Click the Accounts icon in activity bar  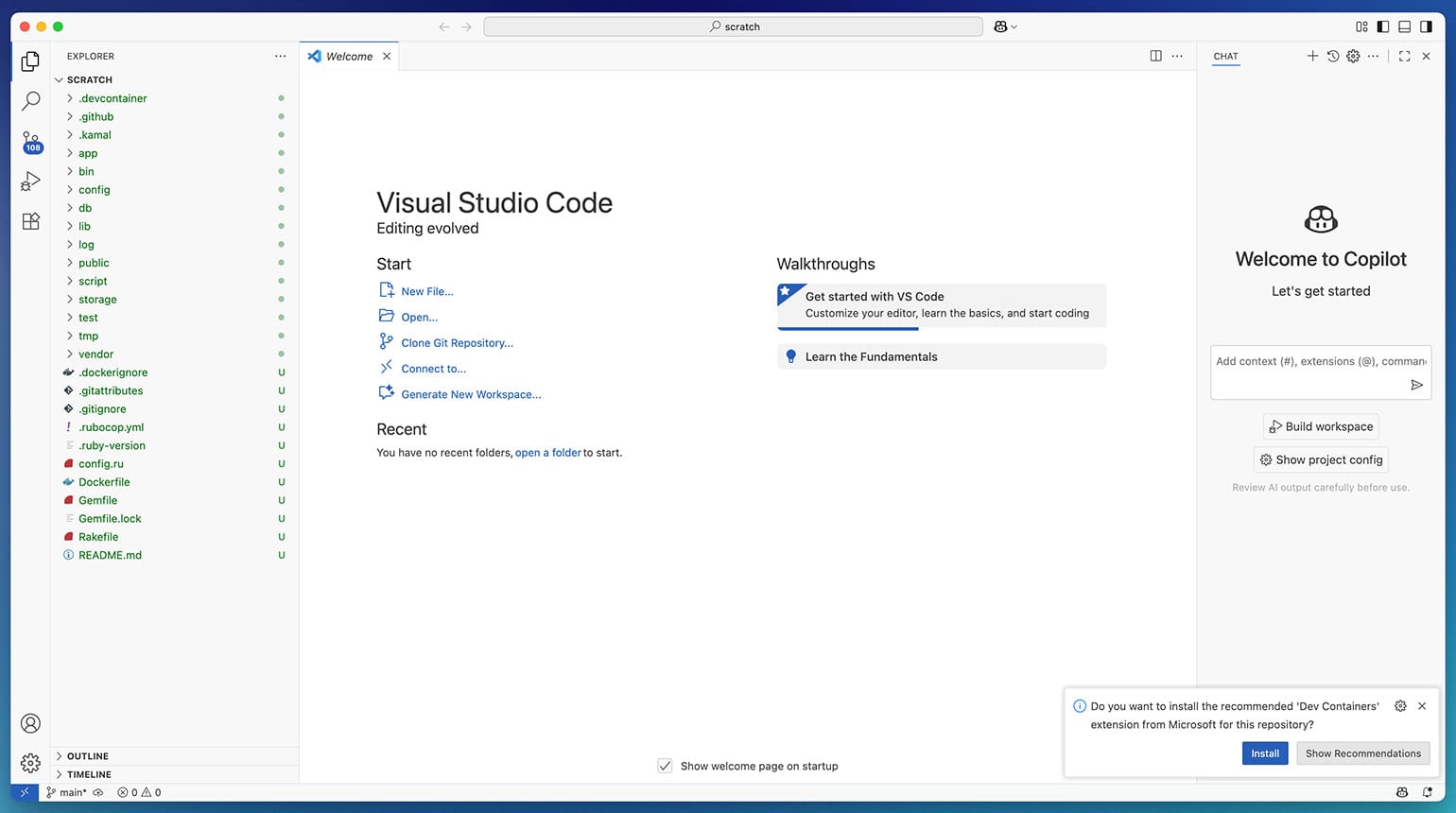click(30, 723)
